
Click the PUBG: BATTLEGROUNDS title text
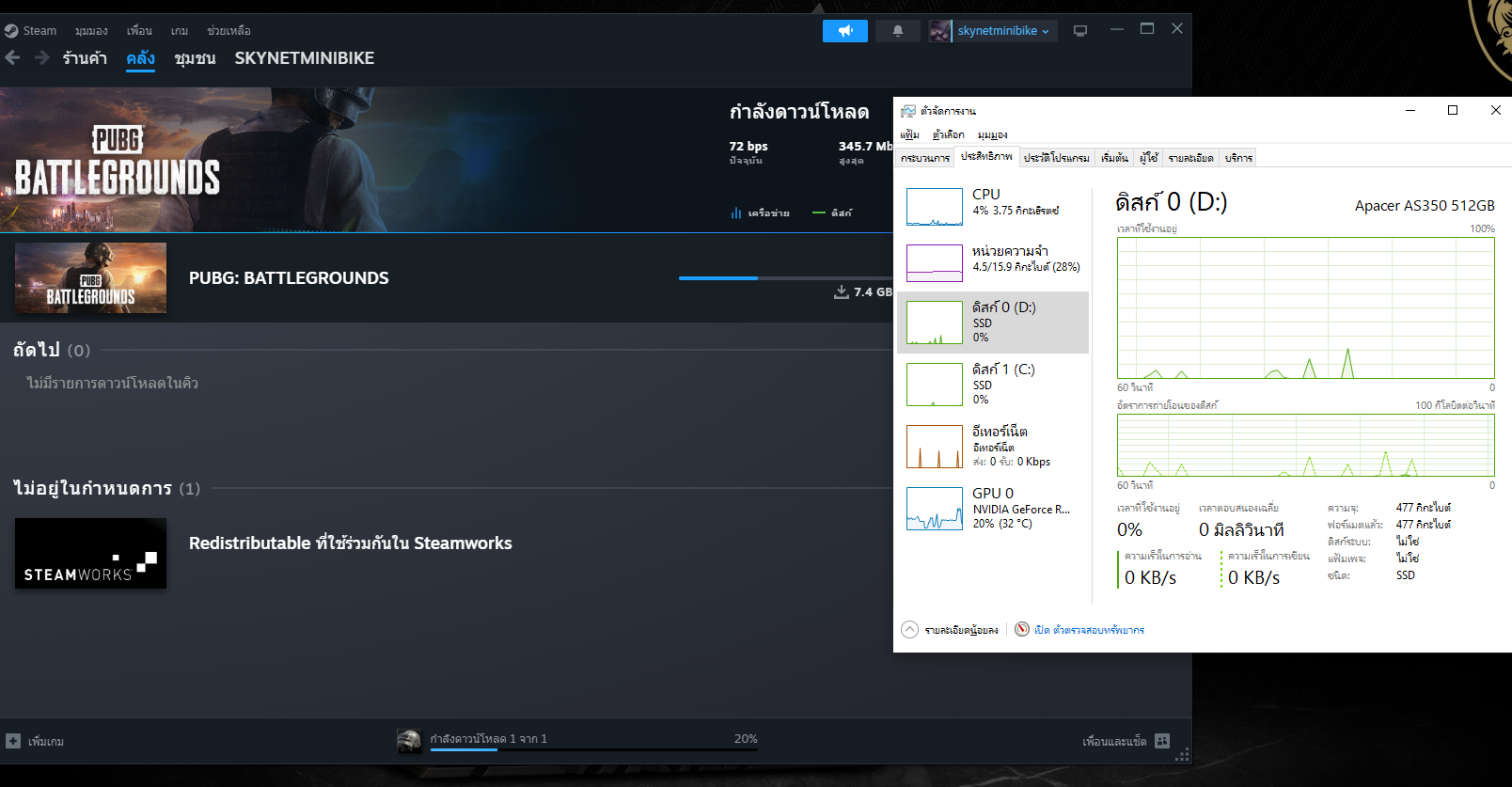pyautogui.click(x=289, y=278)
